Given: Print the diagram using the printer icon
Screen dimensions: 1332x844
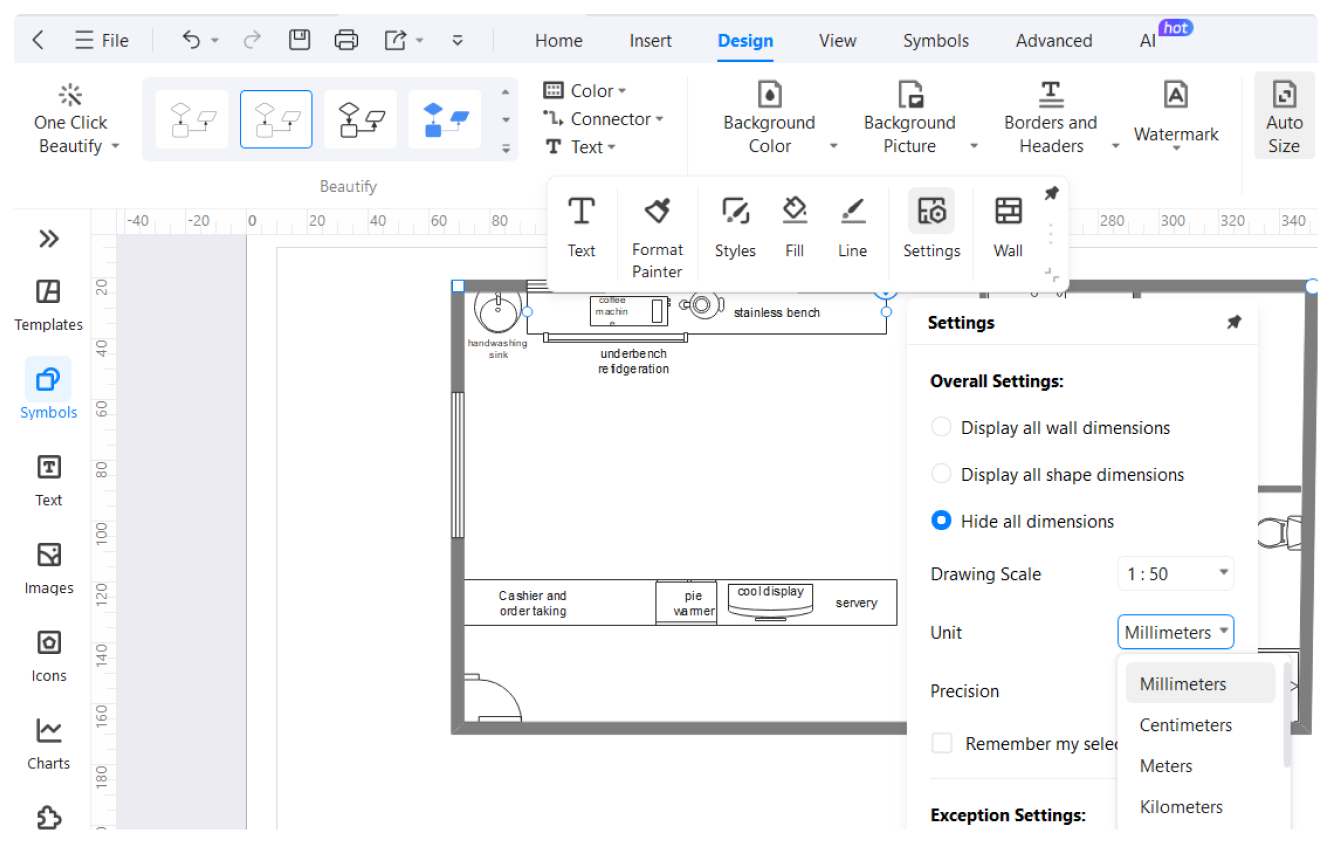Looking at the screenshot, I should click(346, 40).
